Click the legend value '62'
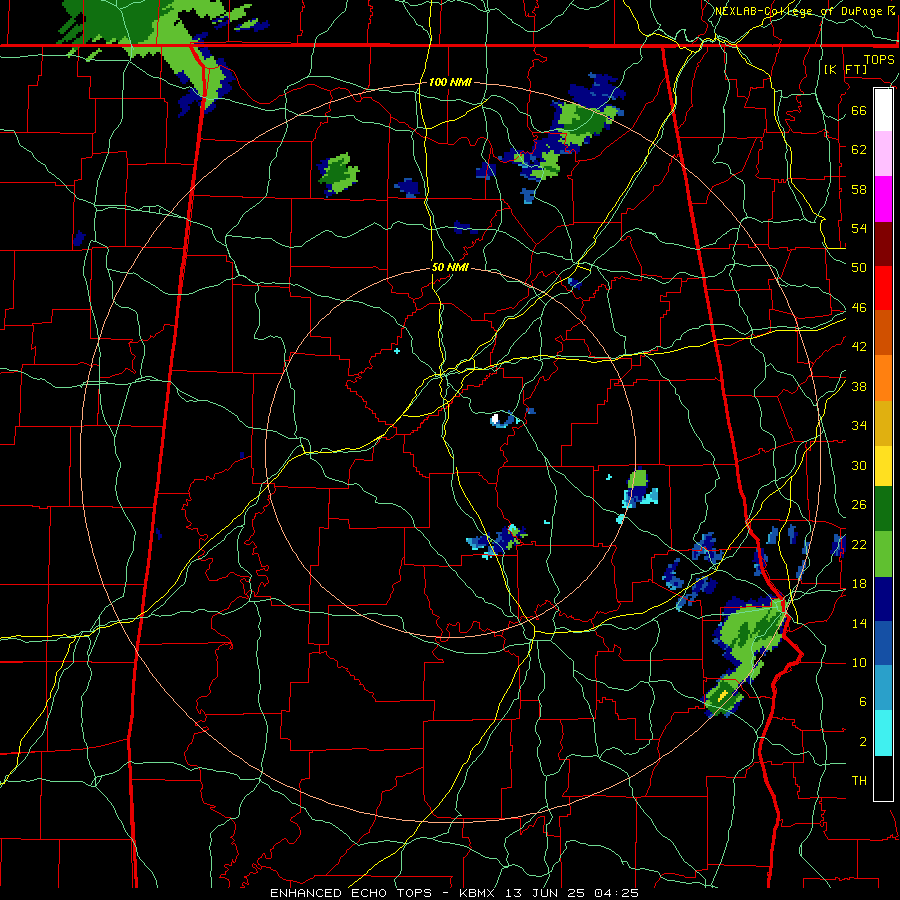The width and height of the screenshot is (900, 900). pos(859,149)
